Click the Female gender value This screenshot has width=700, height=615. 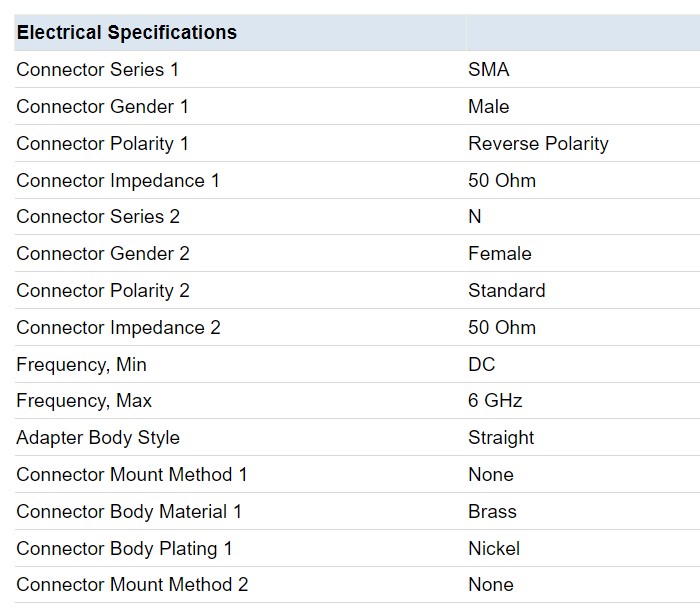(500, 254)
